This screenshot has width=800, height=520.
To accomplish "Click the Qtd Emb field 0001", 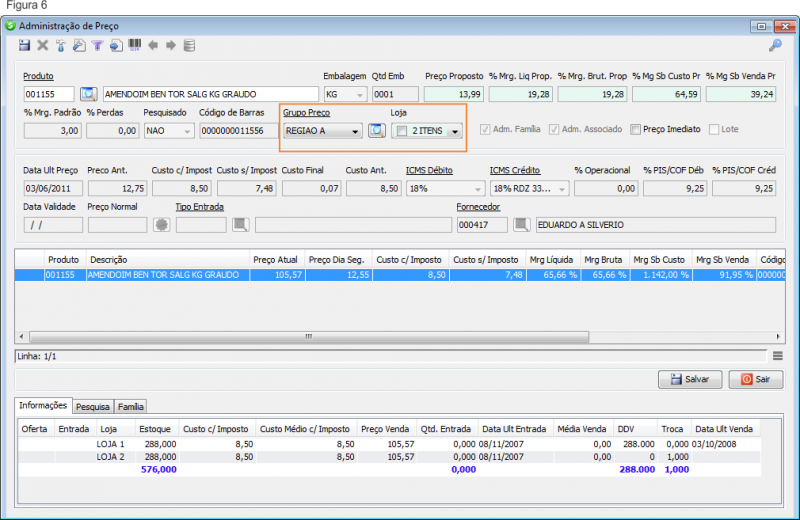I will pyautogui.click(x=395, y=94).
